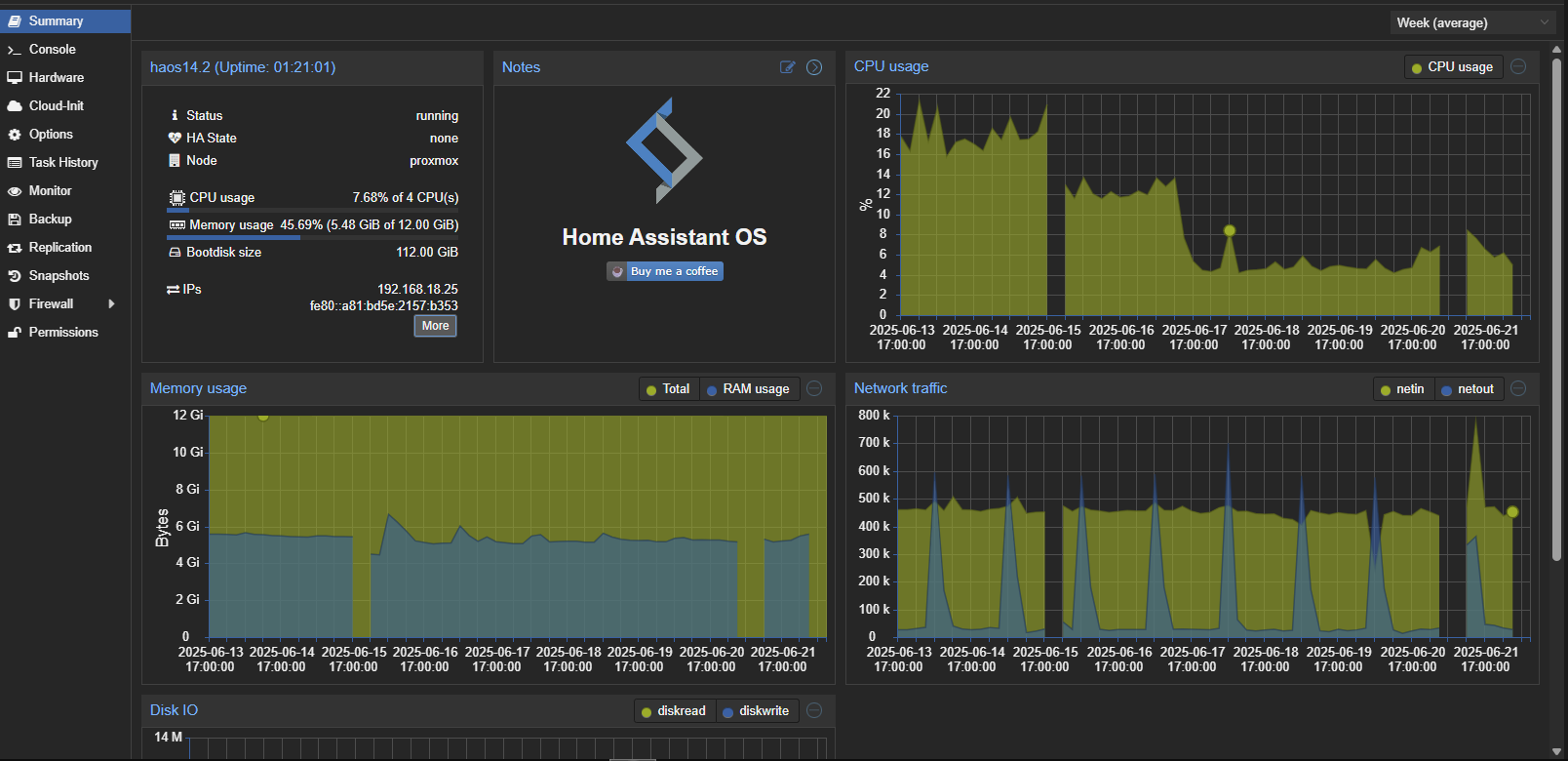
Task: Click the CPU chart data point marker
Action: pyautogui.click(x=1230, y=230)
